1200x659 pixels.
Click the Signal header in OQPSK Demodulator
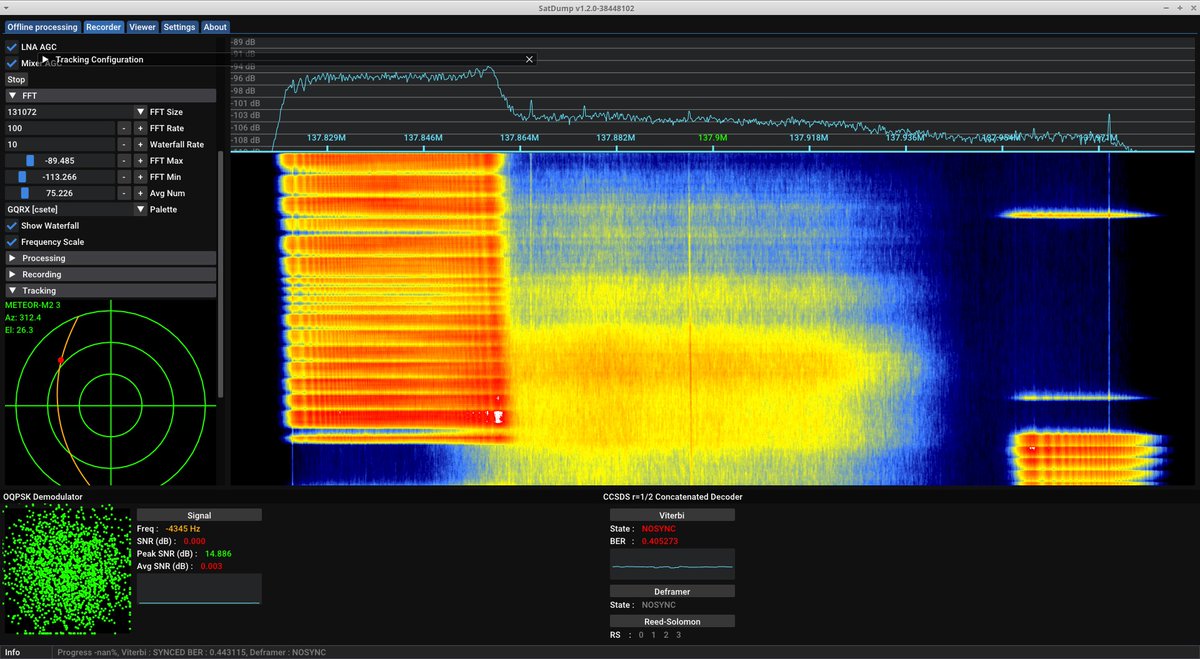tap(199, 515)
